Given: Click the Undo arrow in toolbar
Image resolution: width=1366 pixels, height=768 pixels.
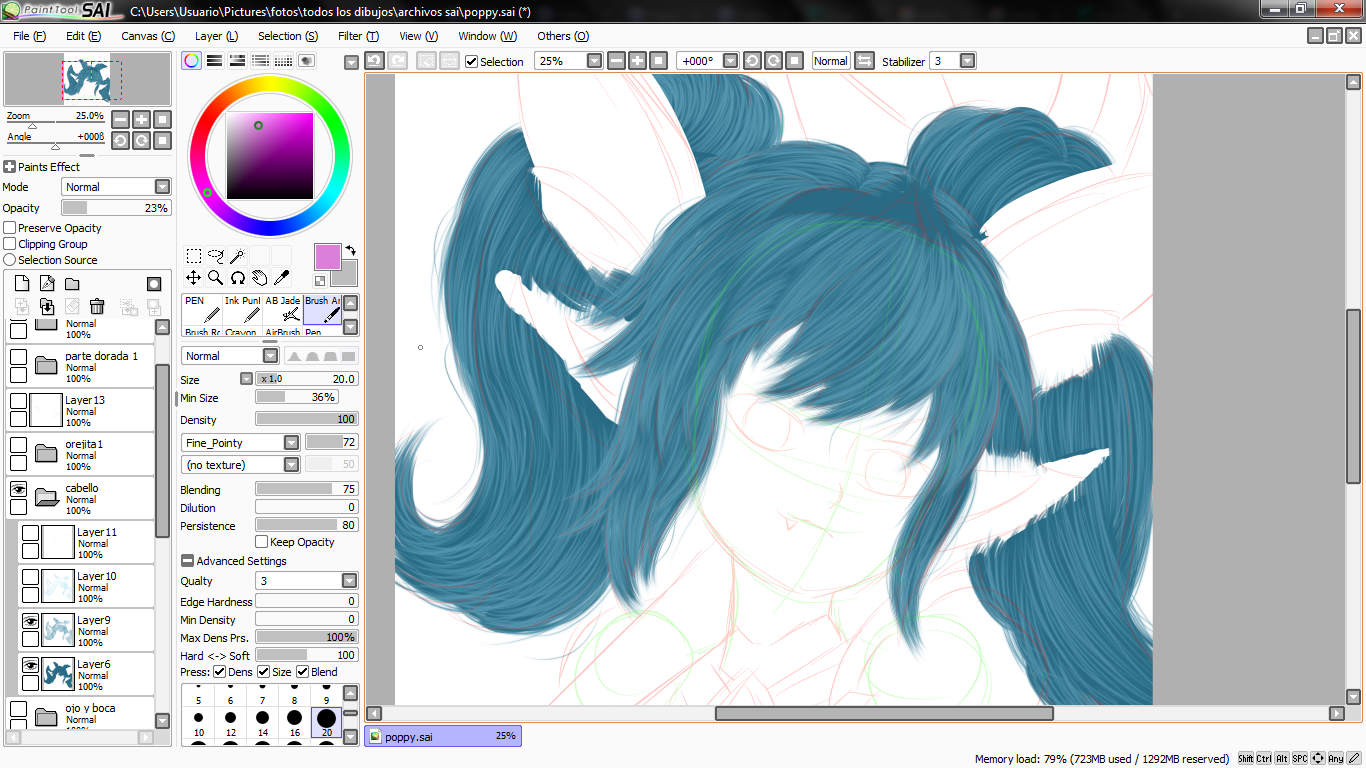Looking at the screenshot, I should point(374,61).
